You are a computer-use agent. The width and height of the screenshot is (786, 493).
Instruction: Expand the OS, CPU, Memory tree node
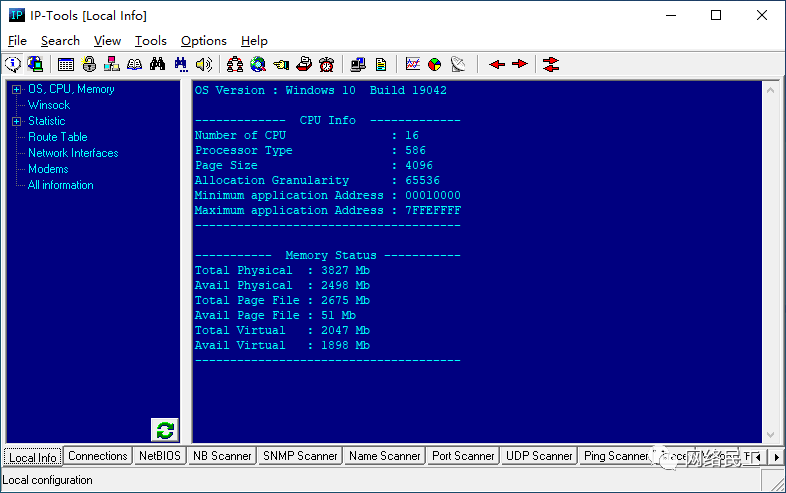coord(17,89)
